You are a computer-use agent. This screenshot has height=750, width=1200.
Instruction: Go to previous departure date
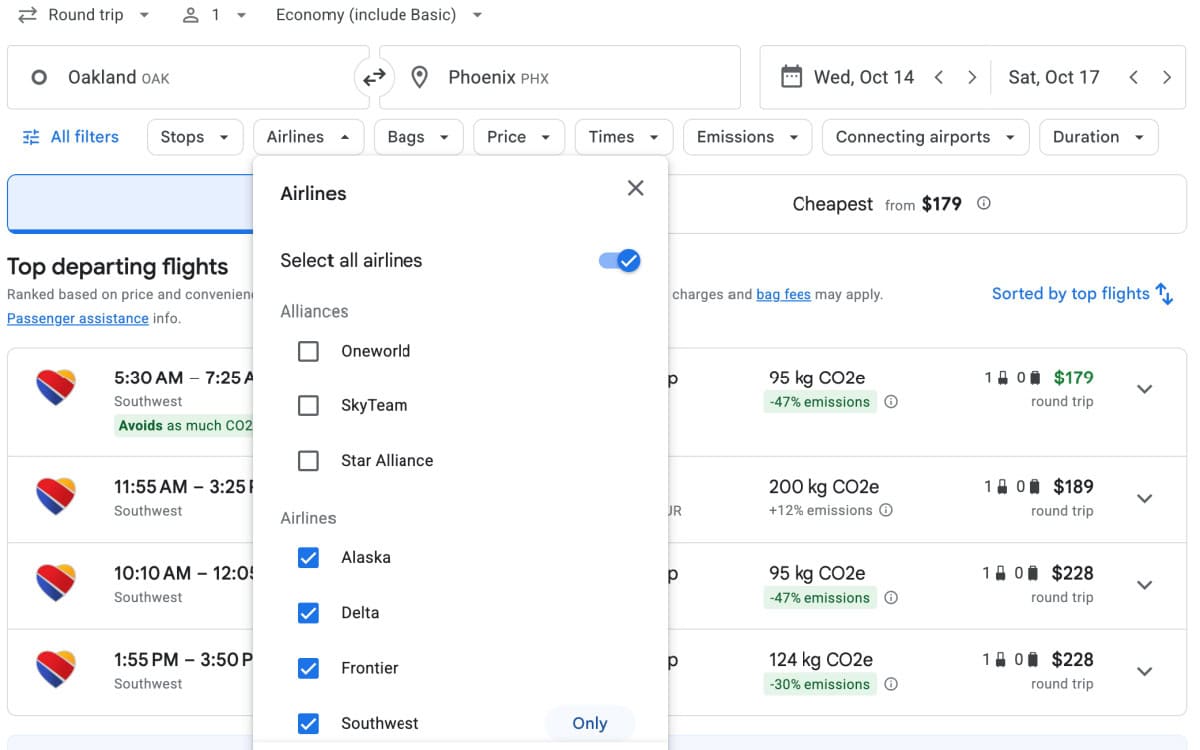coord(938,77)
